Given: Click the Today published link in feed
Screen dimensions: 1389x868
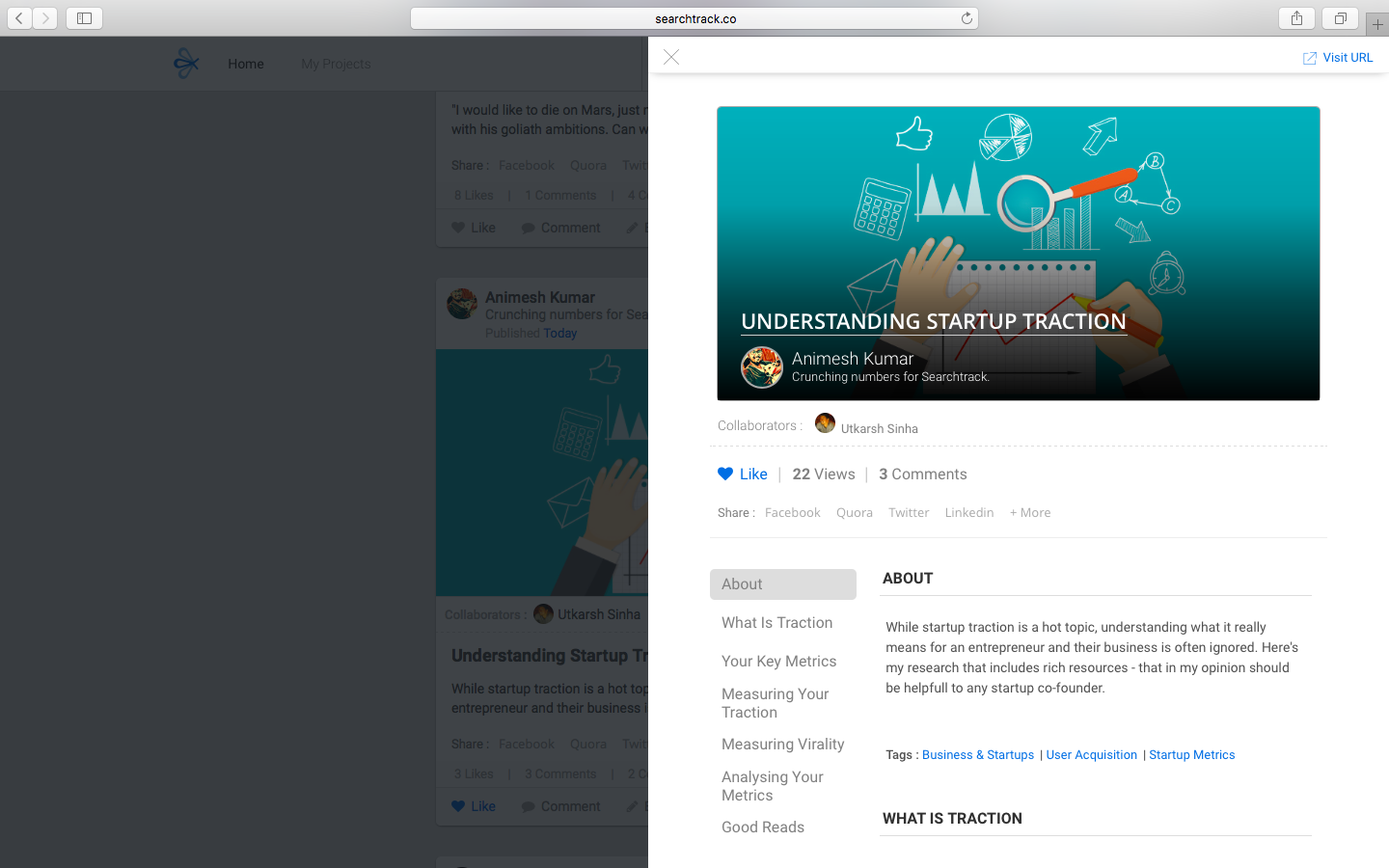Looking at the screenshot, I should 559,334.
